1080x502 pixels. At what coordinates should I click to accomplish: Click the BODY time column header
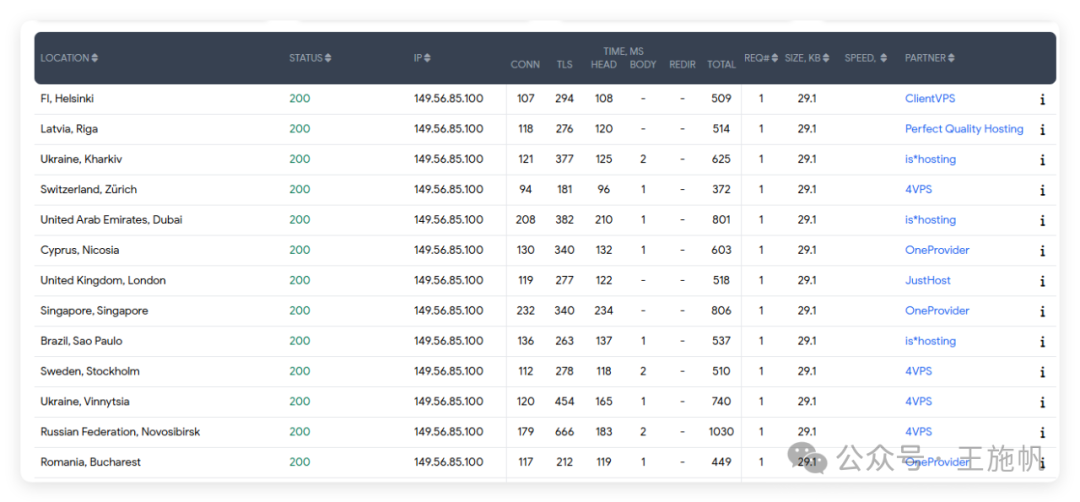pyautogui.click(x=643, y=65)
